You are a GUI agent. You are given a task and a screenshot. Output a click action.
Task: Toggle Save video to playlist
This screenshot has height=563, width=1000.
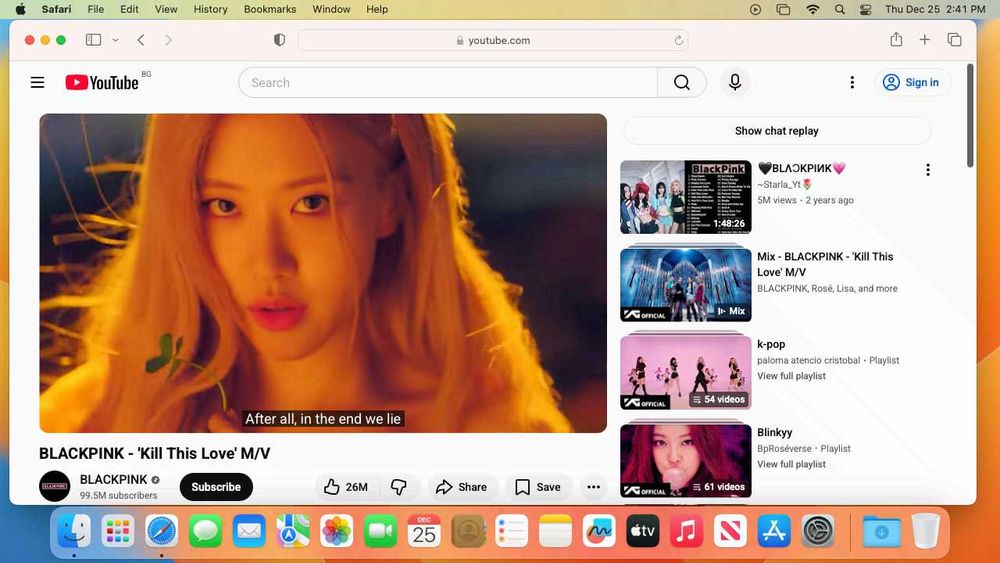coord(538,487)
